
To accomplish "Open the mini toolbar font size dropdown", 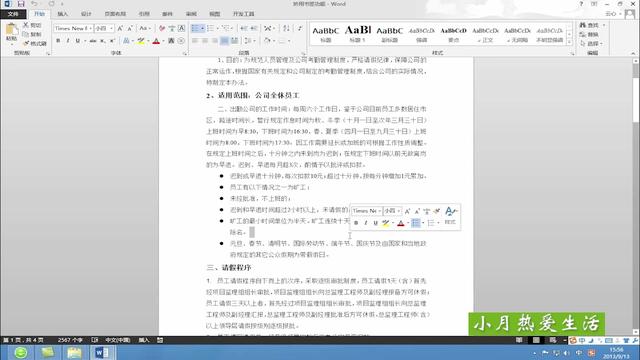I will 398,211.
